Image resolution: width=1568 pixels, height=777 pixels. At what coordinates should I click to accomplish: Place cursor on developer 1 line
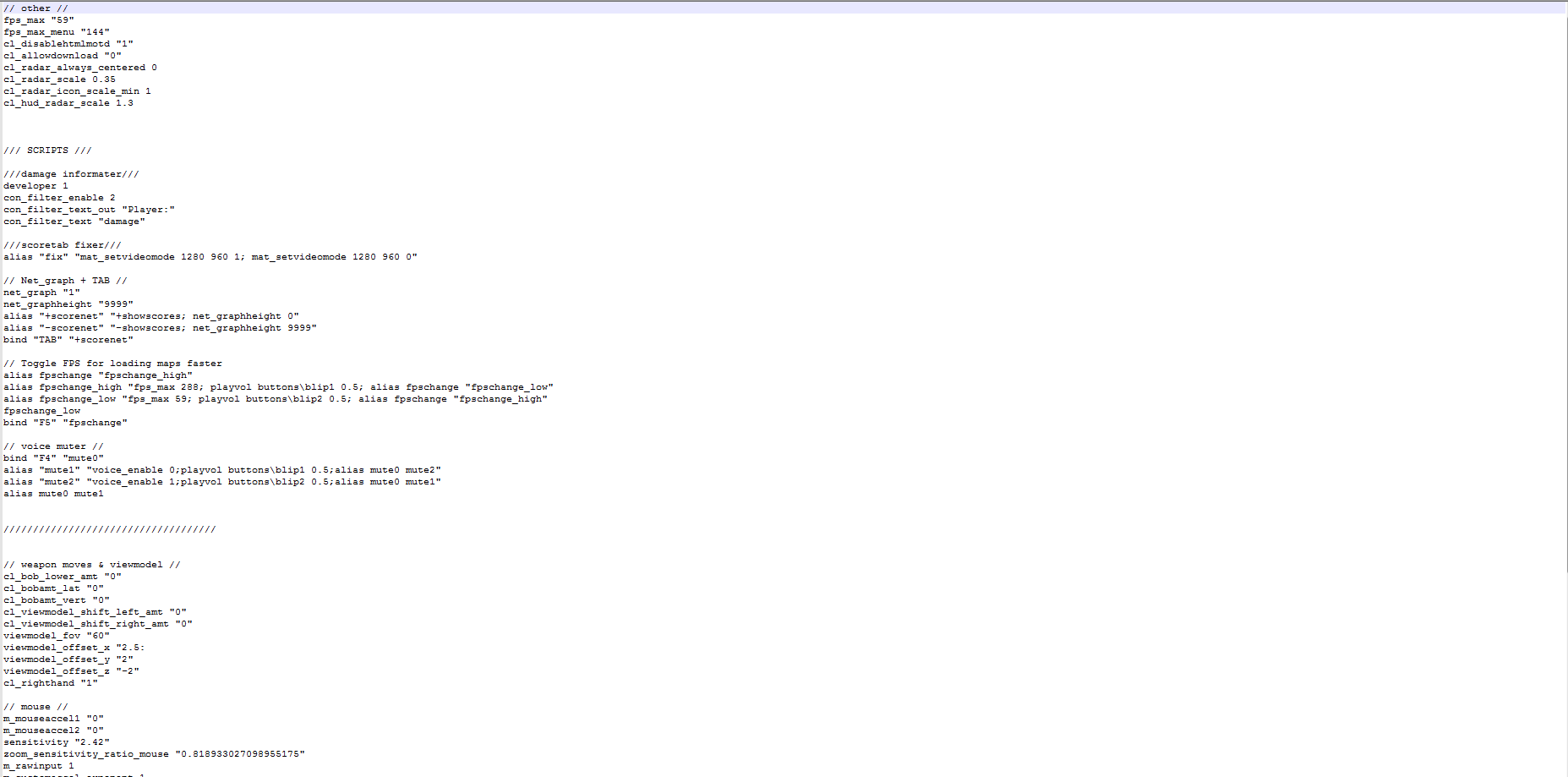click(x=36, y=186)
